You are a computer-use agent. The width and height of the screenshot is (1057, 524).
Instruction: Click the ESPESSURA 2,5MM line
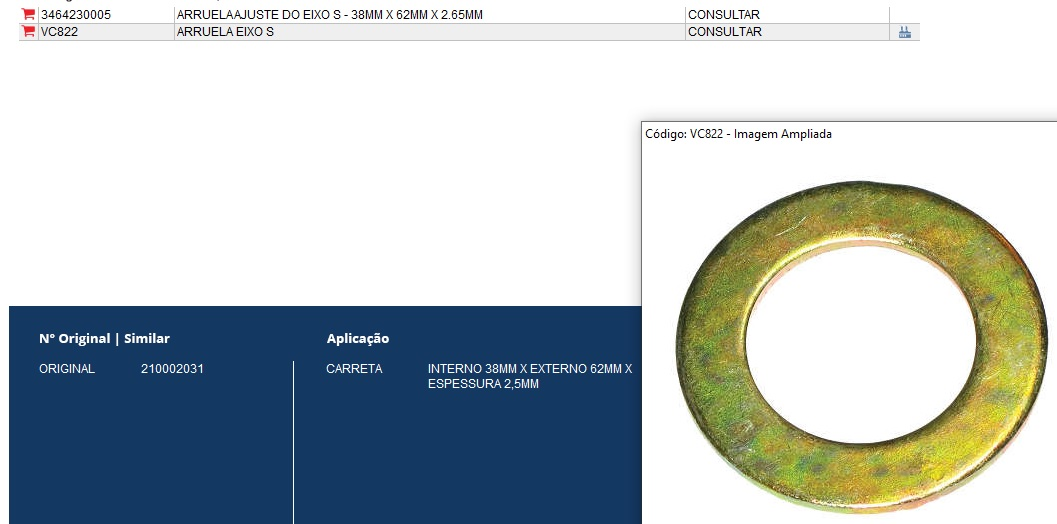tap(483, 384)
